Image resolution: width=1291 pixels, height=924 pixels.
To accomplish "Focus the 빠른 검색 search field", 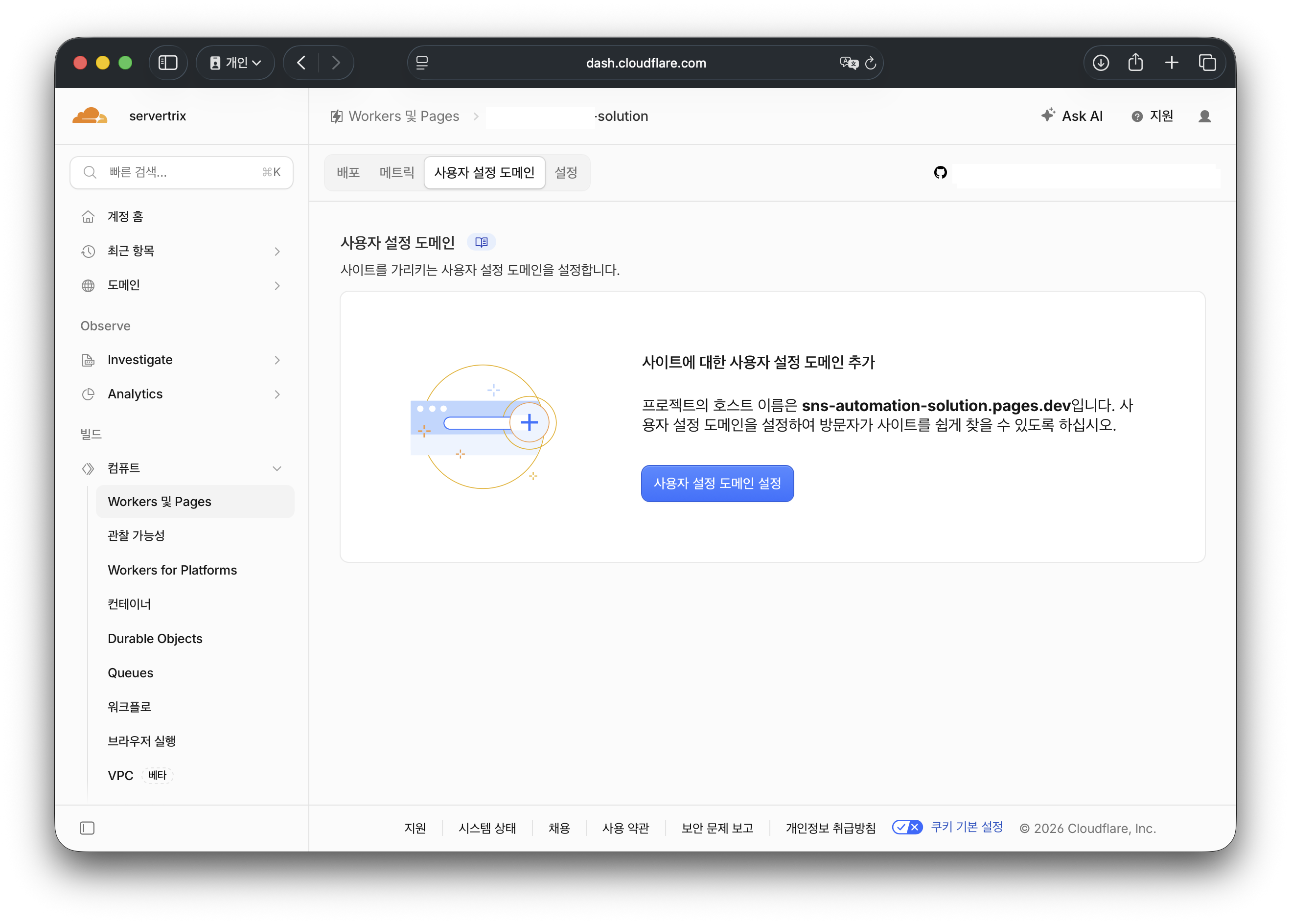I will pos(182,172).
